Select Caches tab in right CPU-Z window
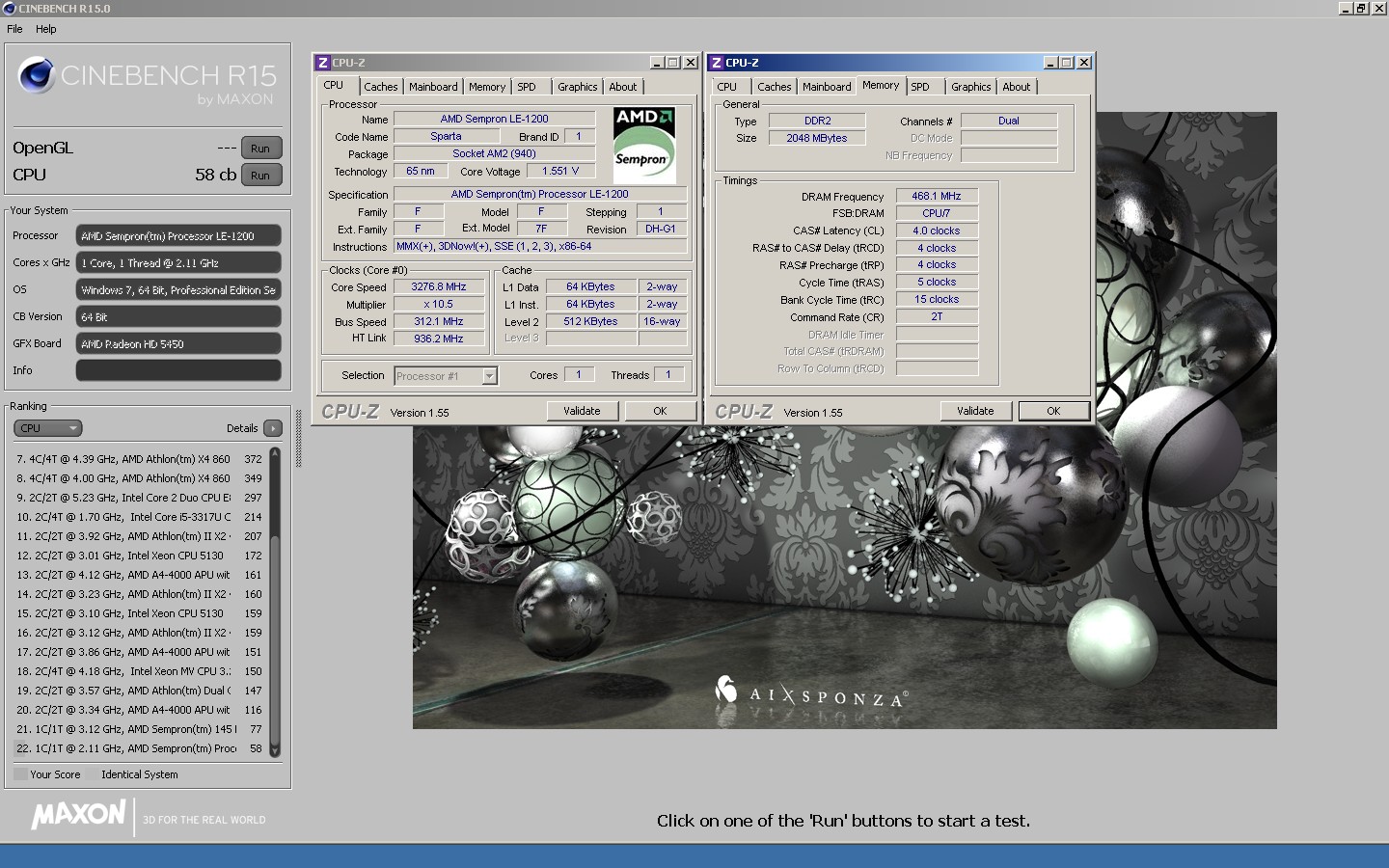The height and width of the screenshot is (868, 1389). (774, 87)
